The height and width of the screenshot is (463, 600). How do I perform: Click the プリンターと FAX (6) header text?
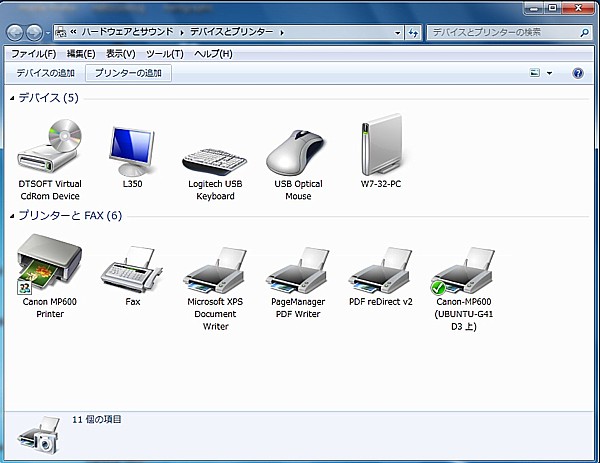point(70,216)
